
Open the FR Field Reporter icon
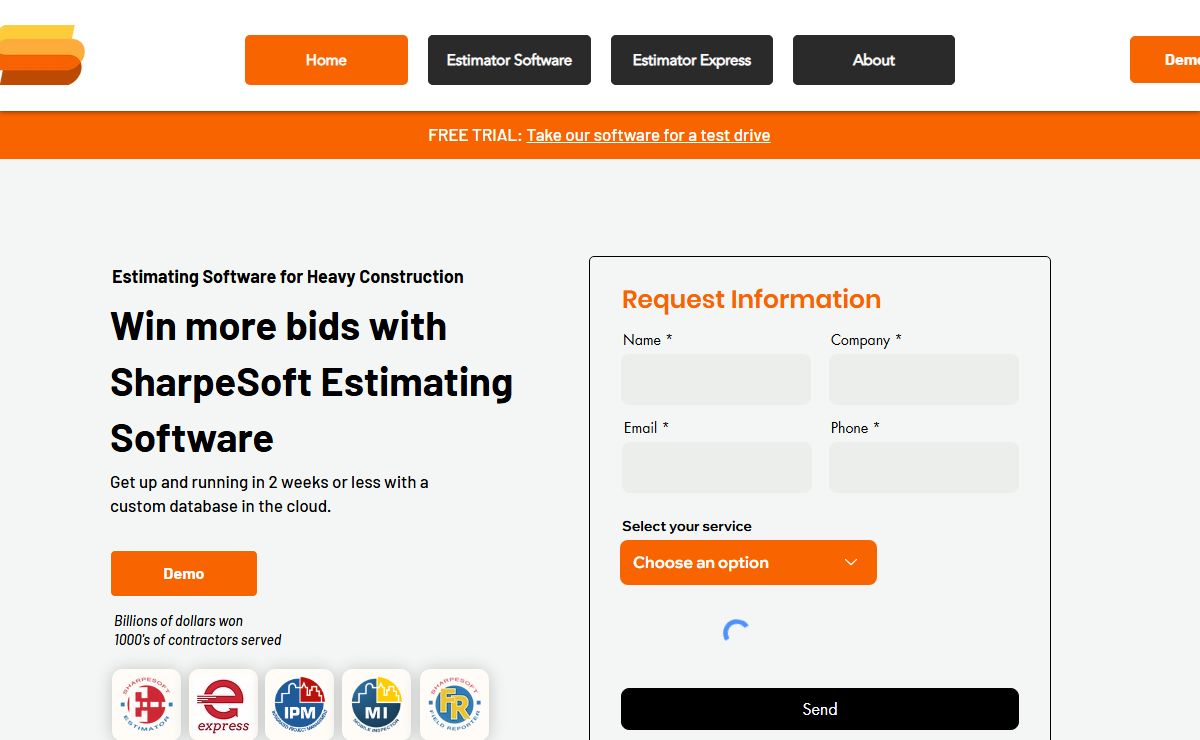(454, 704)
